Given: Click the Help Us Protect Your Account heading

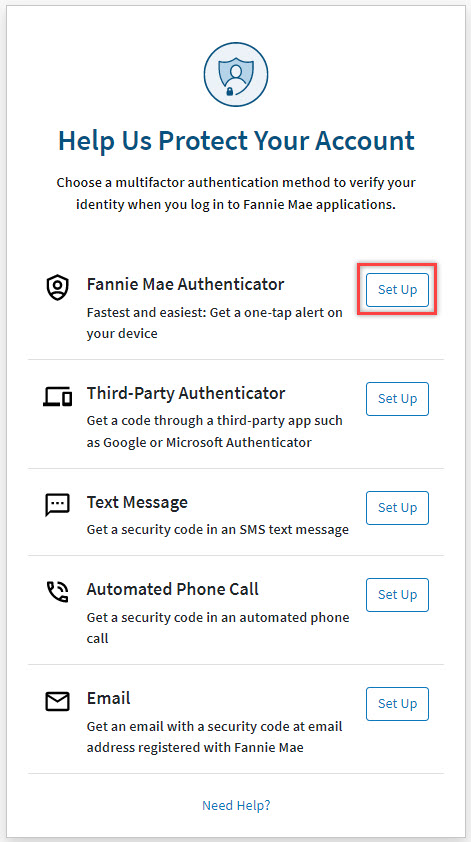Looking at the screenshot, I should 236,141.
